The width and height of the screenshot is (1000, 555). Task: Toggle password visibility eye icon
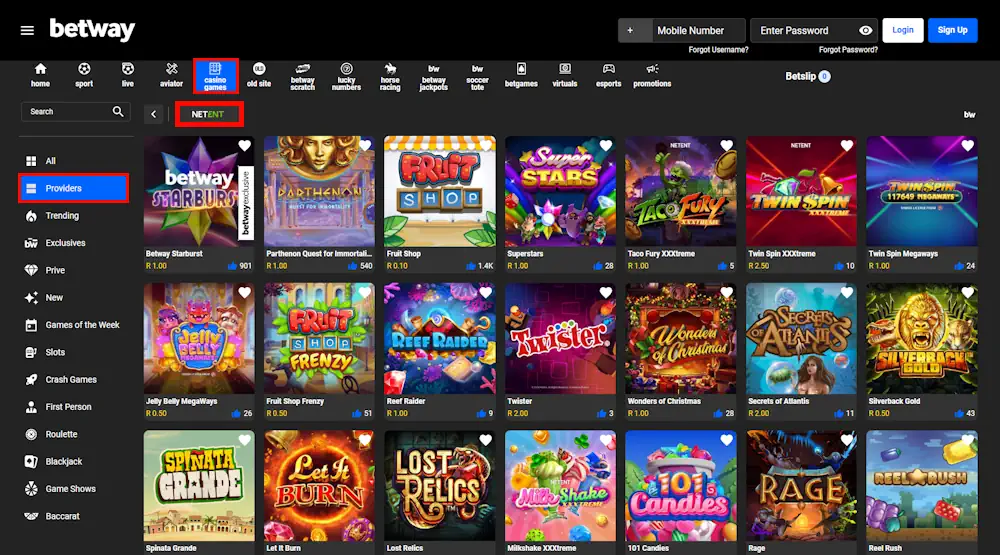[x=865, y=31]
